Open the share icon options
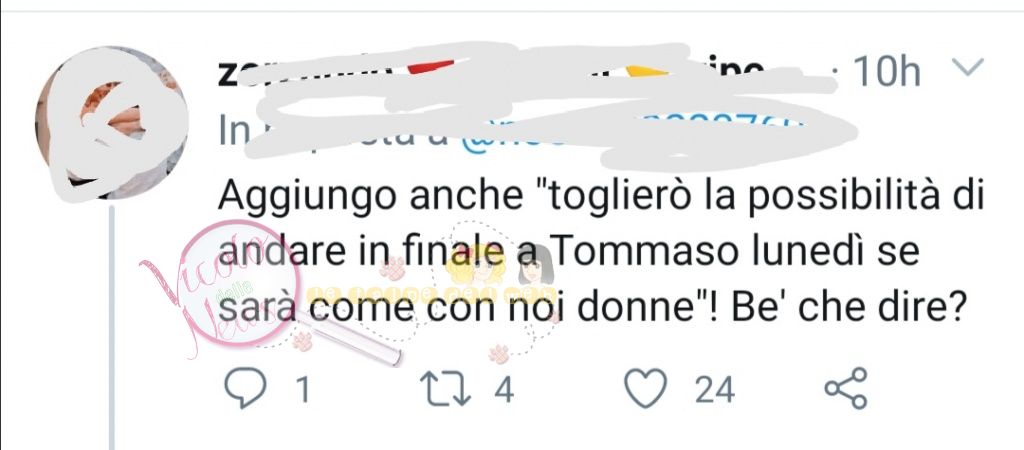Screen dimensions: 1024x450 point(846,388)
